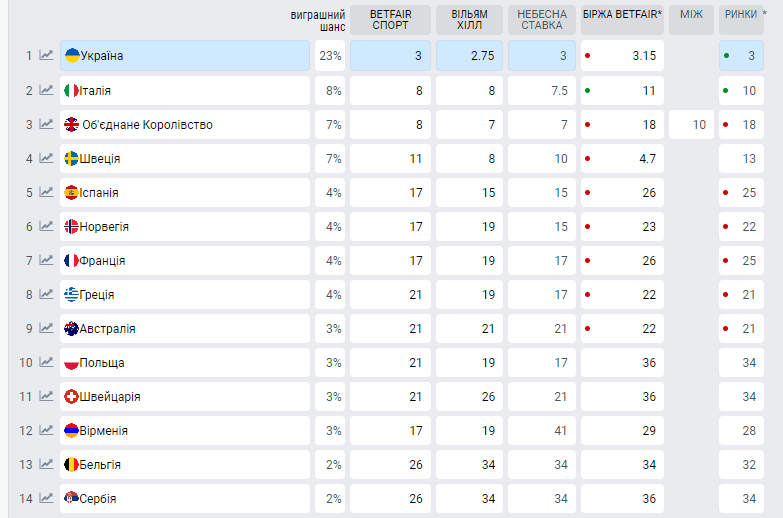Screen dimensions: 783x518
Task: Open the trend chart icon for Україна
Action: (x=46, y=56)
